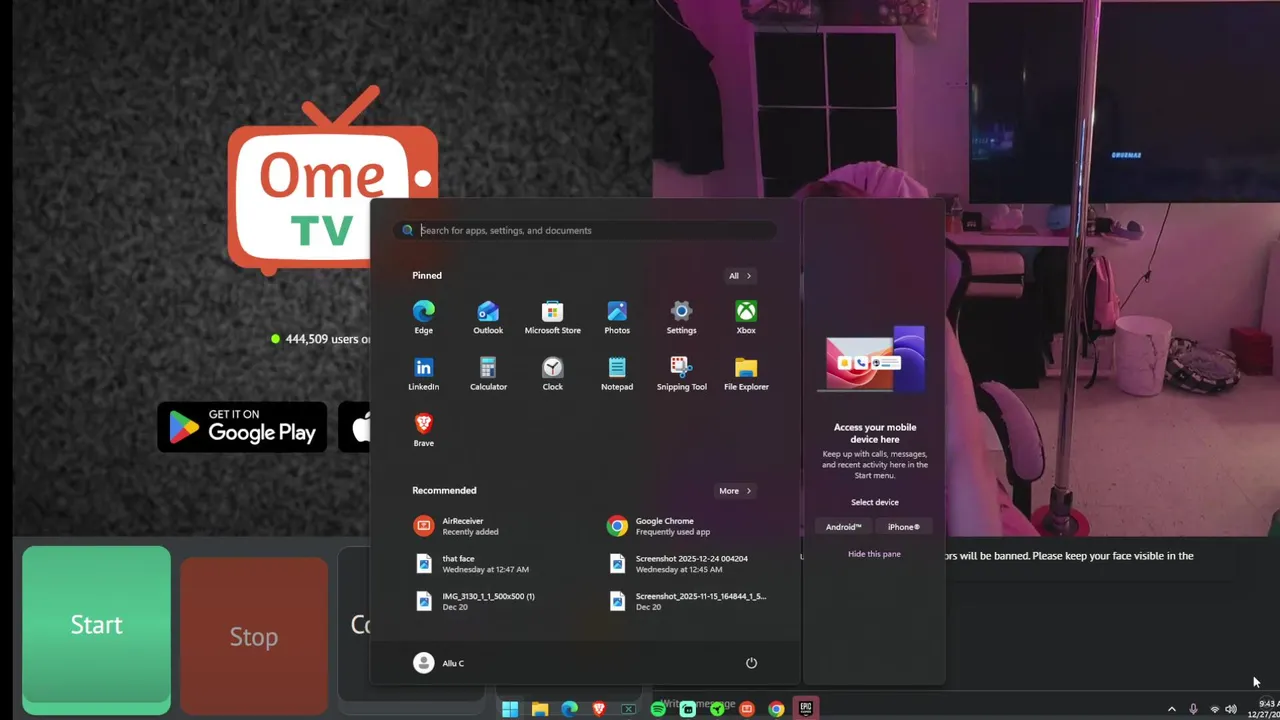Open Spotify from the taskbar
The width and height of the screenshot is (1280, 720).
tap(658, 709)
